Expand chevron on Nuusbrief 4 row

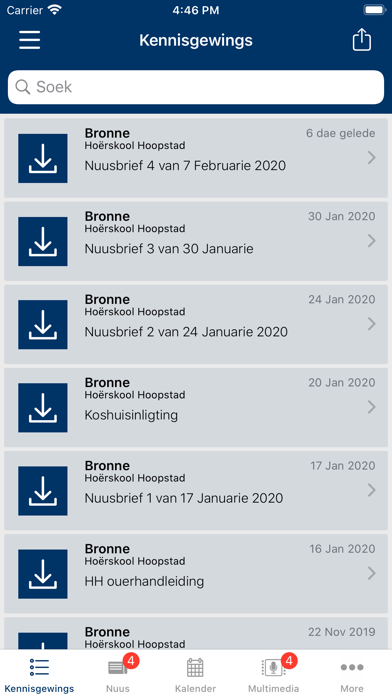coord(372,158)
